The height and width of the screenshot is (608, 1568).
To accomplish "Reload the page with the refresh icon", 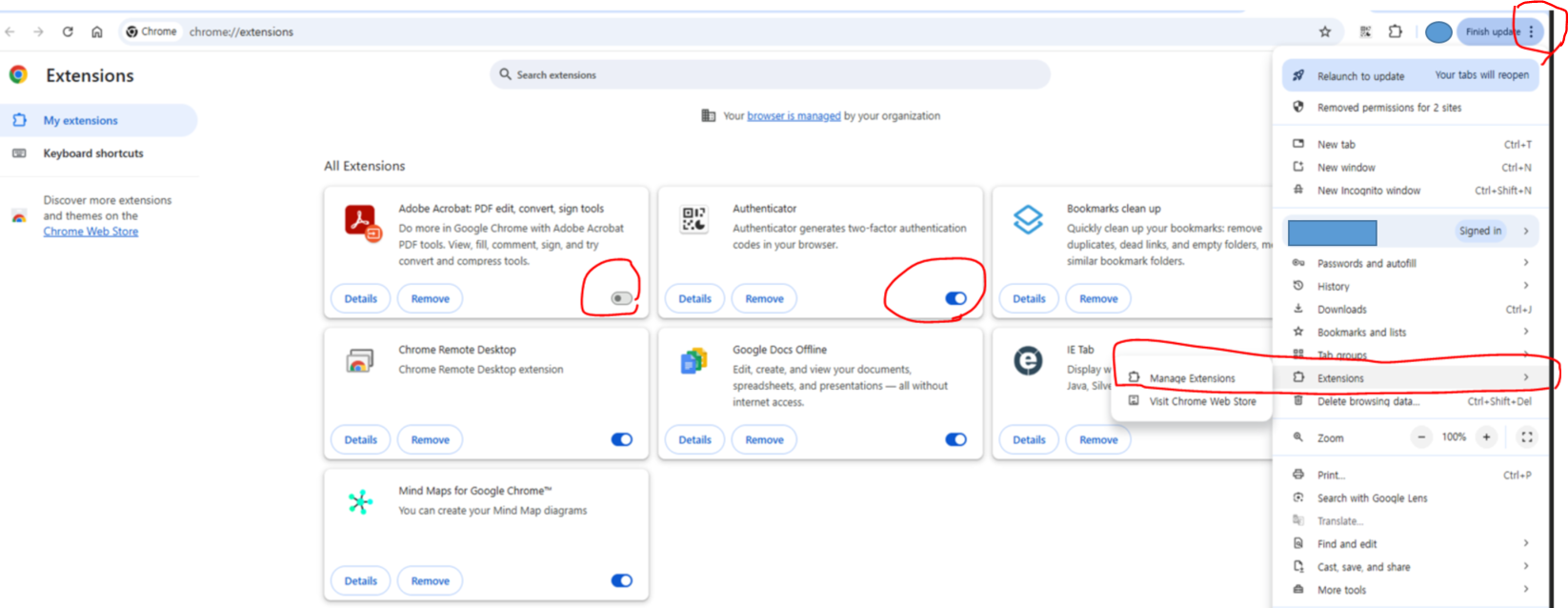I will pyautogui.click(x=68, y=31).
